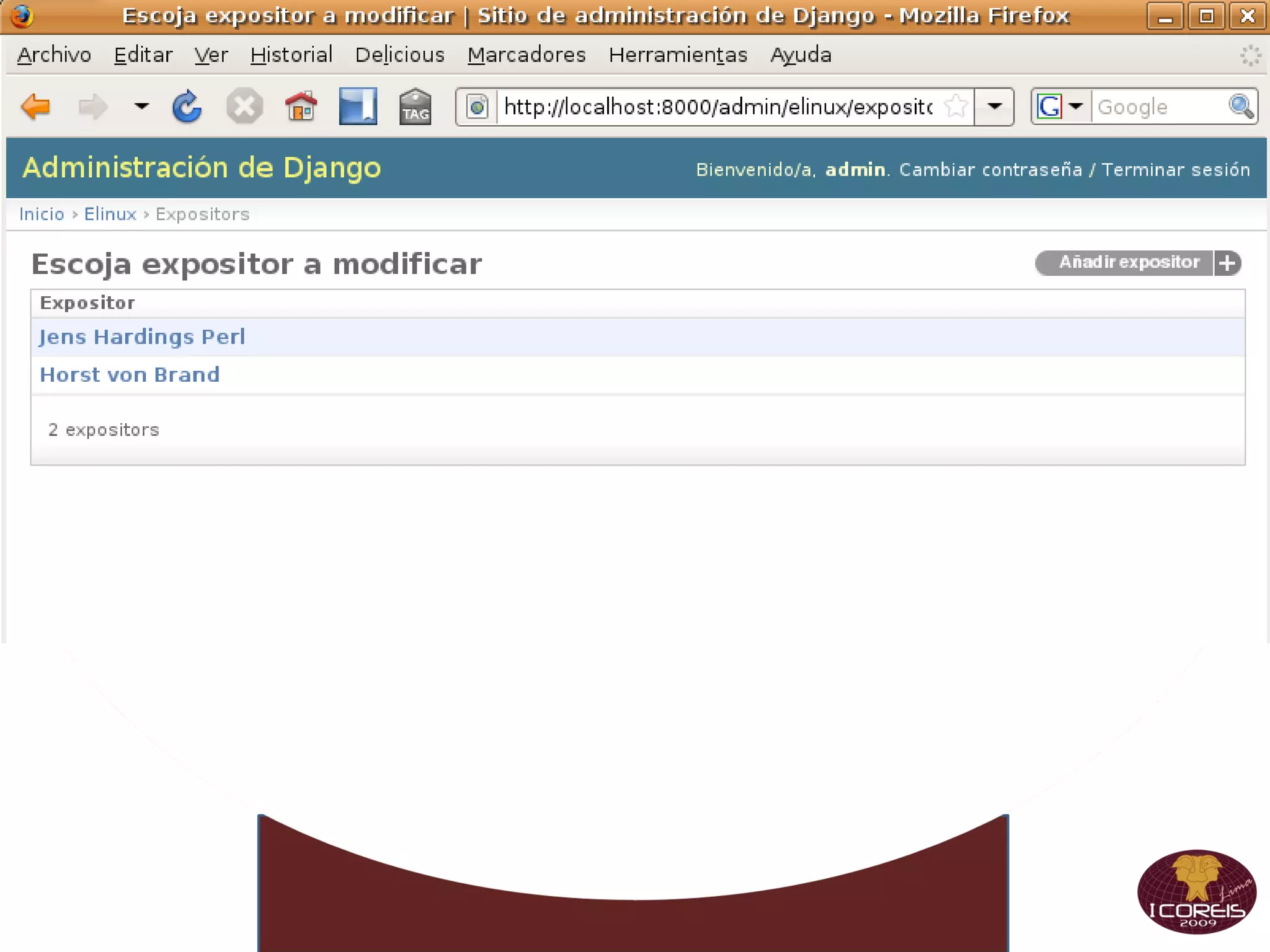The width and height of the screenshot is (1270, 952).
Task: Go to the home page icon
Action: click(x=301, y=107)
